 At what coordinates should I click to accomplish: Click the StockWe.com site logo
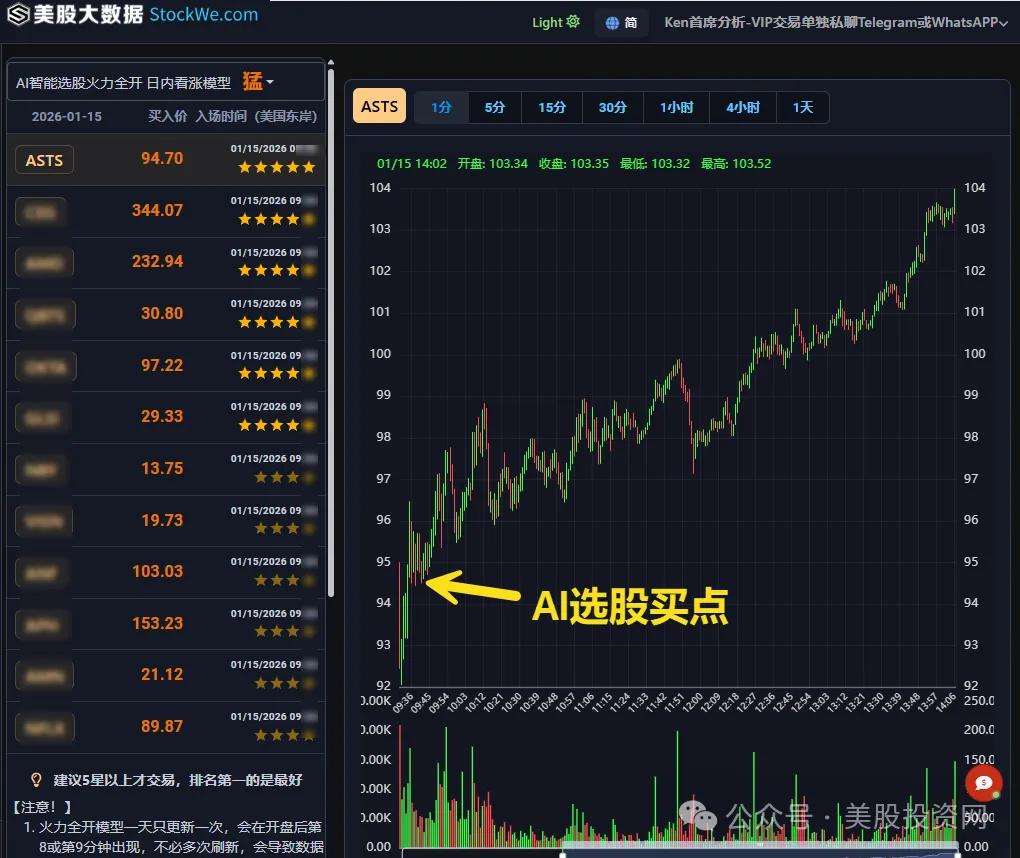pyautogui.click(x=133, y=14)
